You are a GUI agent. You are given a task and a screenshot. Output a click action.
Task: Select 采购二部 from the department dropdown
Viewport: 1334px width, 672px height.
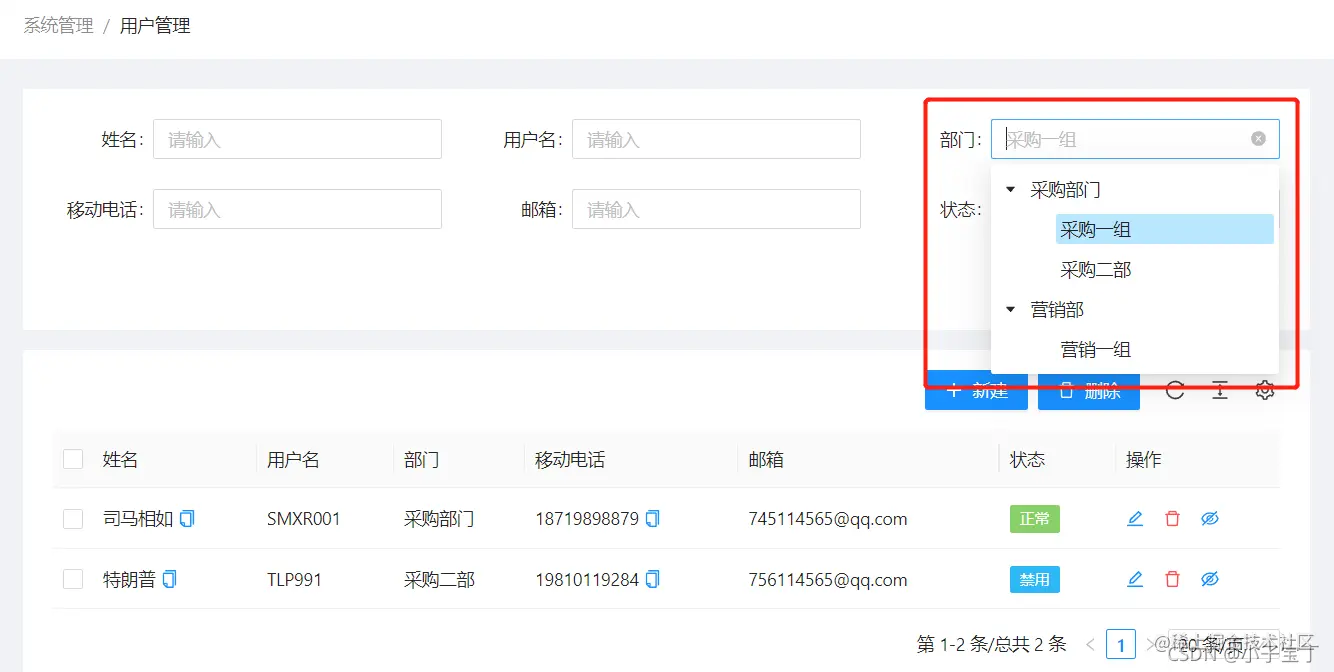point(1095,269)
